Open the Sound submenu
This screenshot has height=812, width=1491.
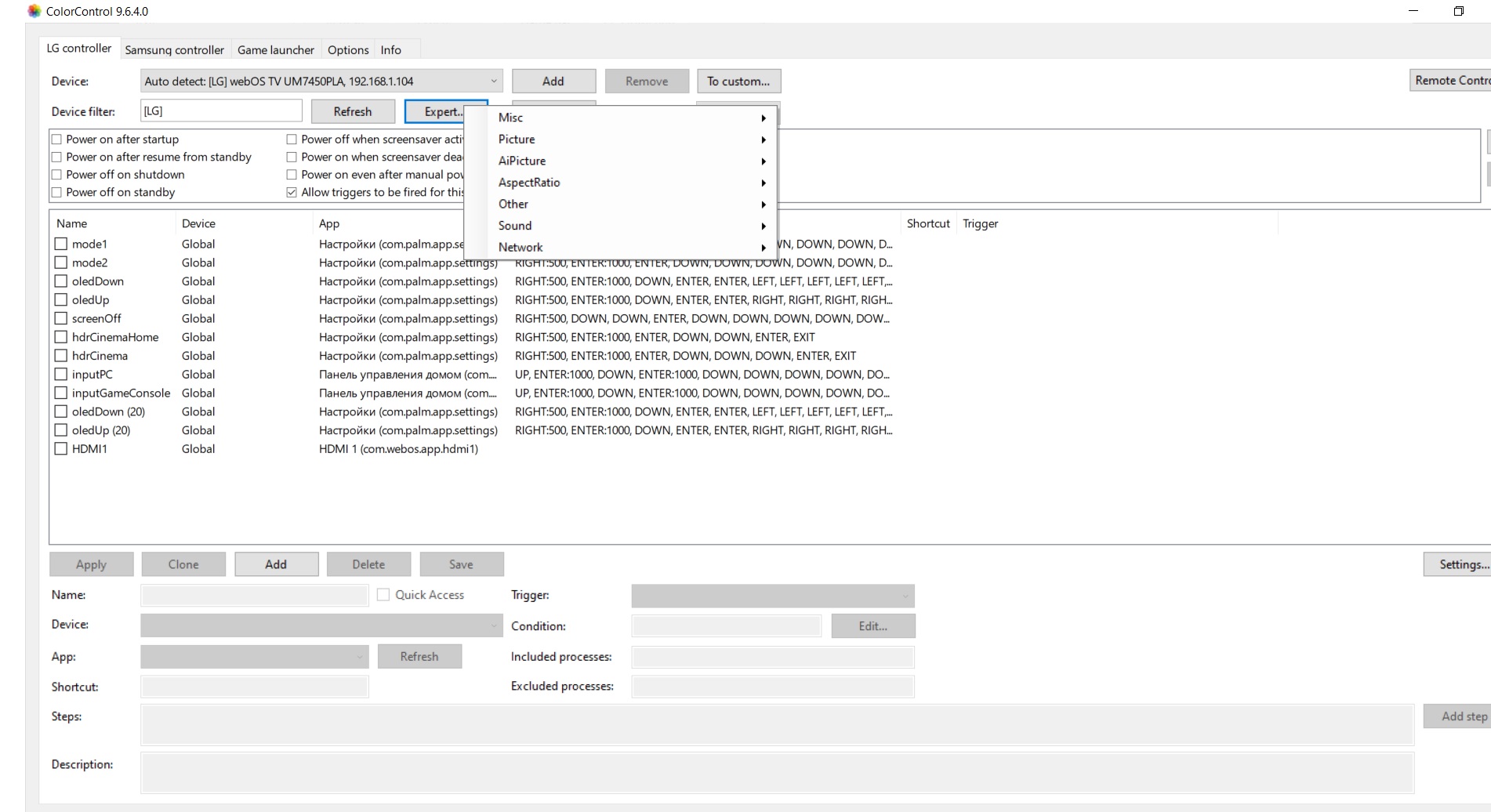tap(515, 226)
